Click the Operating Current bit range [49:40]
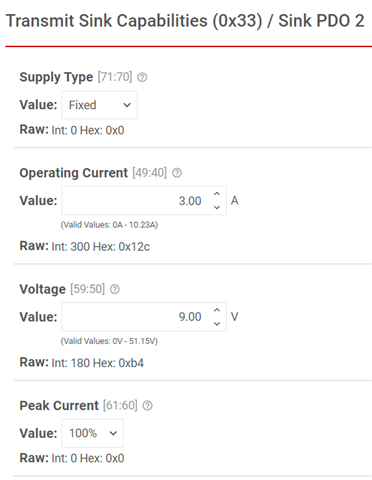Viewport: 372px width, 480px height. 149,173
